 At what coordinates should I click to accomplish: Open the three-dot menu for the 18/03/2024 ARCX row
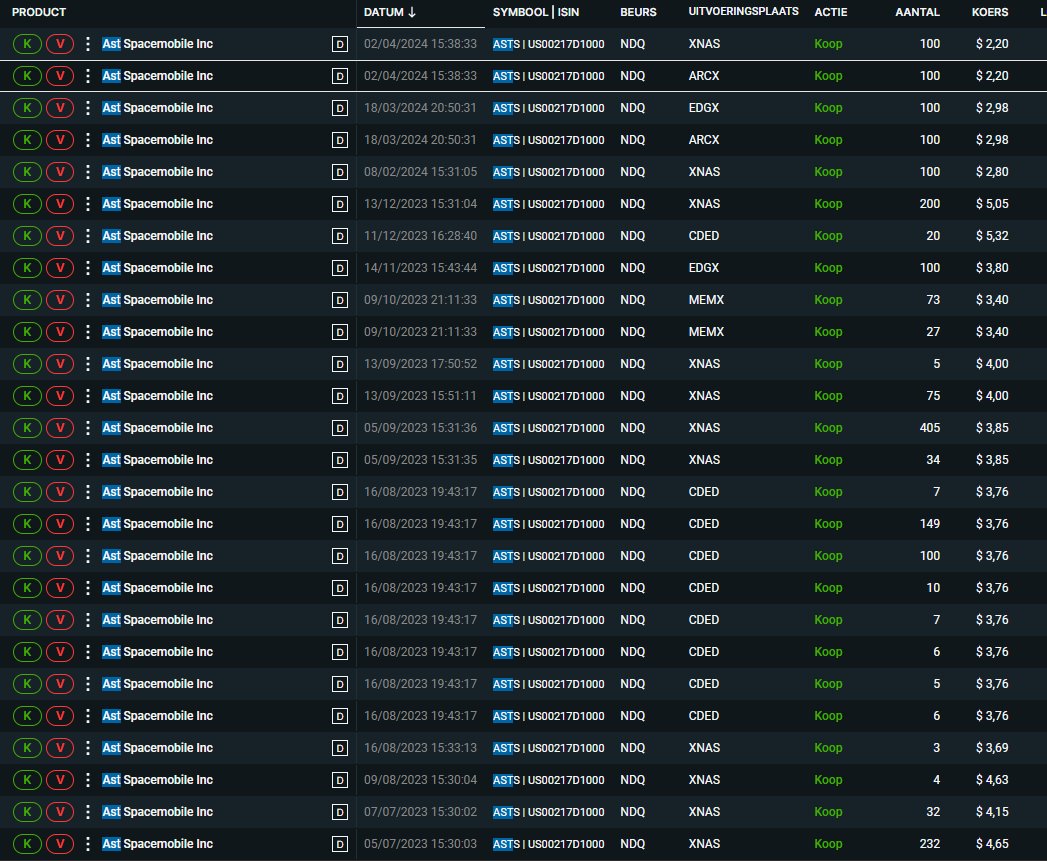coord(87,140)
